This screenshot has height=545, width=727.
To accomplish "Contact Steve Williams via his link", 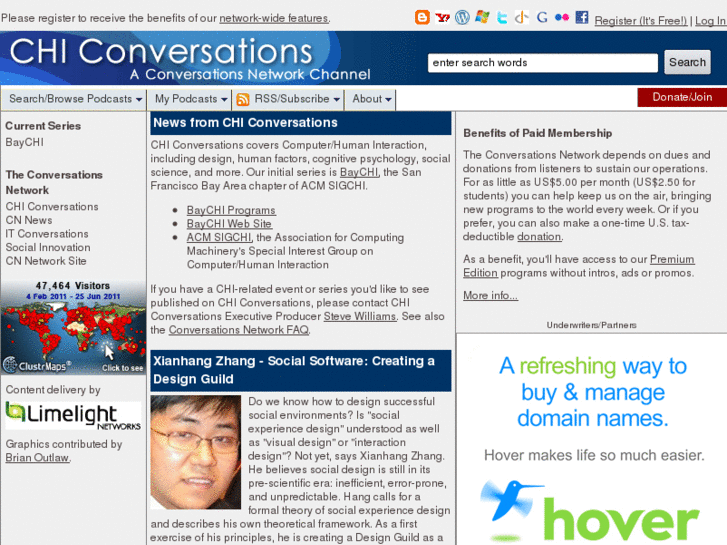I will click(360, 316).
